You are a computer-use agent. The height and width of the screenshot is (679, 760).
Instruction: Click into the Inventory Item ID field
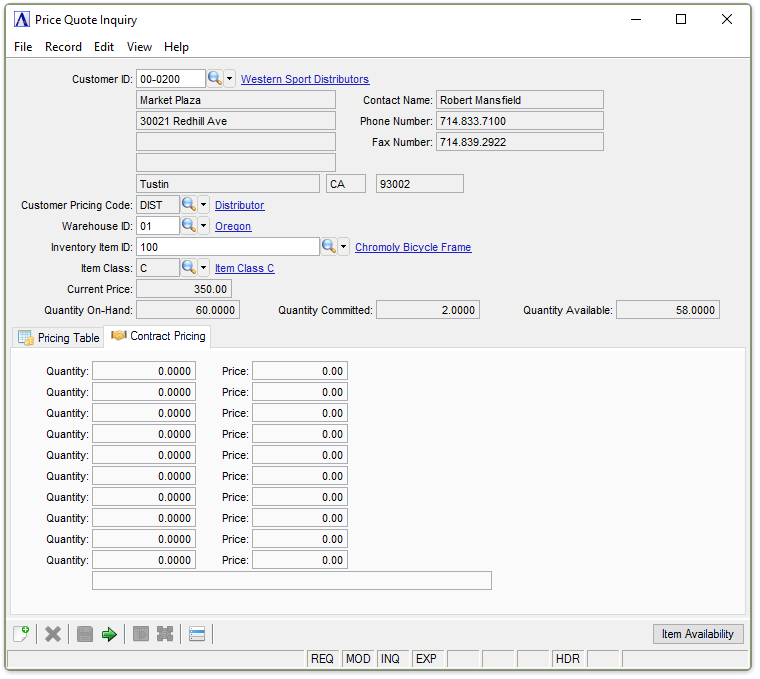pyautogui.click(x=227, y=247)
